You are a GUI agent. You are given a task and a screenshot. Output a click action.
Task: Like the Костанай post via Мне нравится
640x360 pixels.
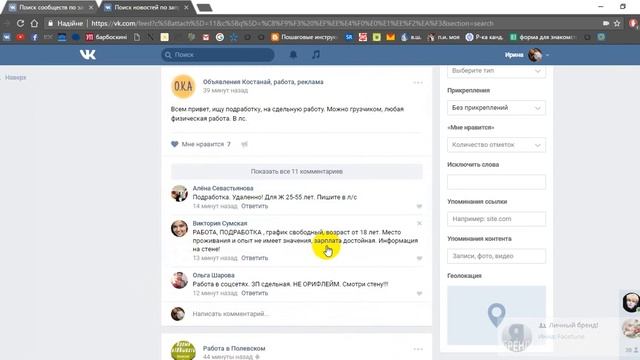pyautogui.click(x=200, y=144)
